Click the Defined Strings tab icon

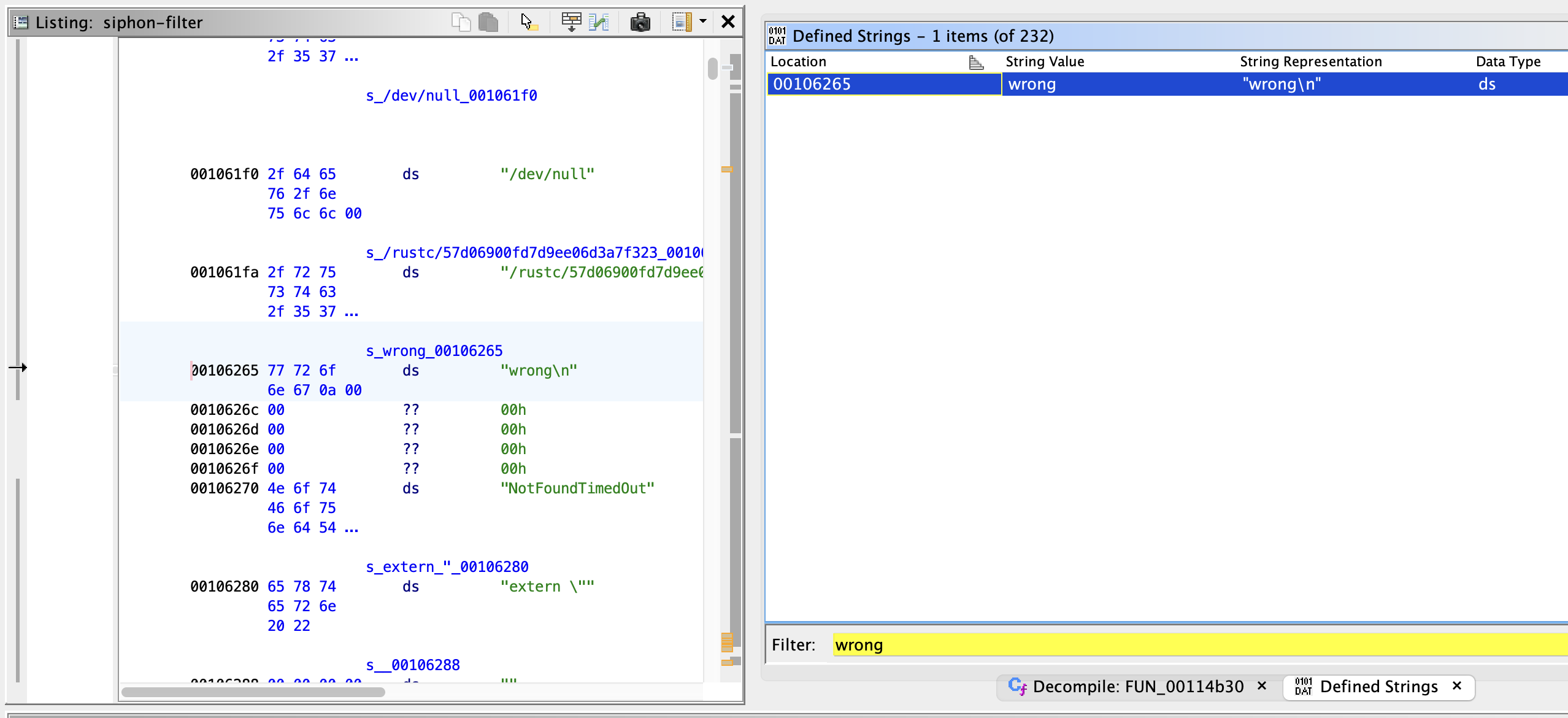tap(1304, 686)
